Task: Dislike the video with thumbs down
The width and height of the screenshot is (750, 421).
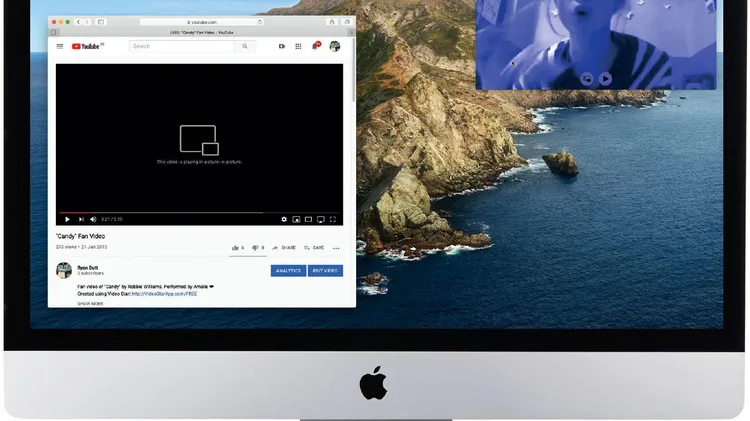Action: (x=255, y=248)
